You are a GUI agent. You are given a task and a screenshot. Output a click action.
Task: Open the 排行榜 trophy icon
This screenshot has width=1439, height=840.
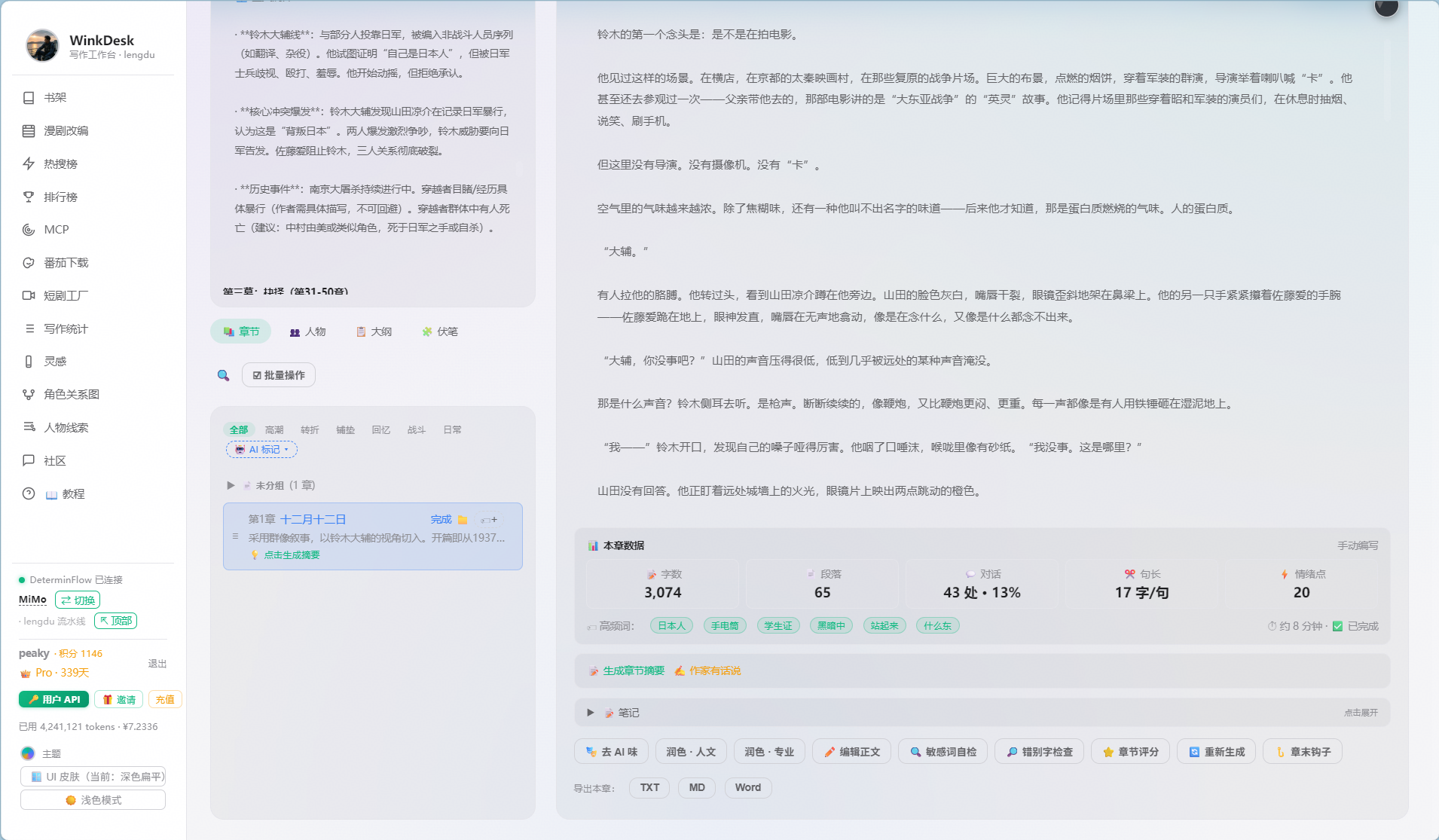[x=29, y=197]
